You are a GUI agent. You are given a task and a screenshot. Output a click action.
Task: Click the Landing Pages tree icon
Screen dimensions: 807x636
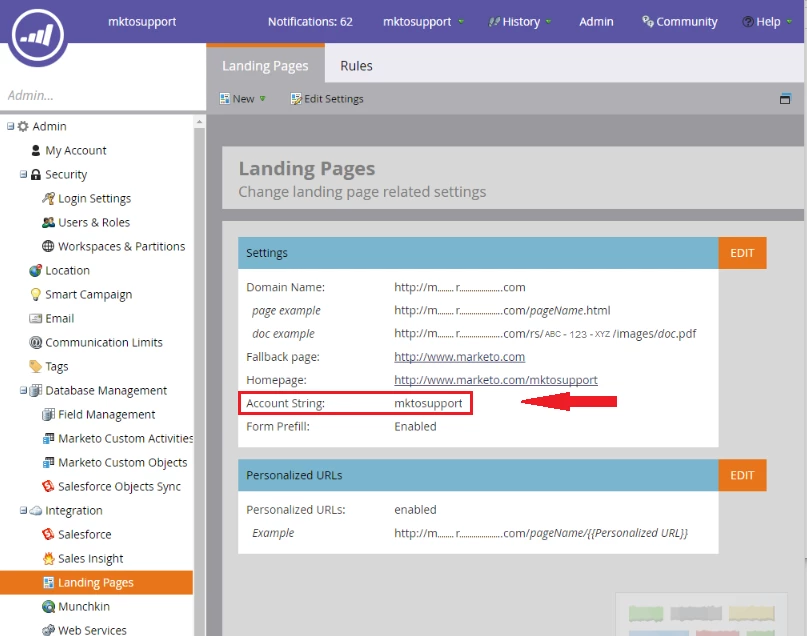click(x=48, y=582)
